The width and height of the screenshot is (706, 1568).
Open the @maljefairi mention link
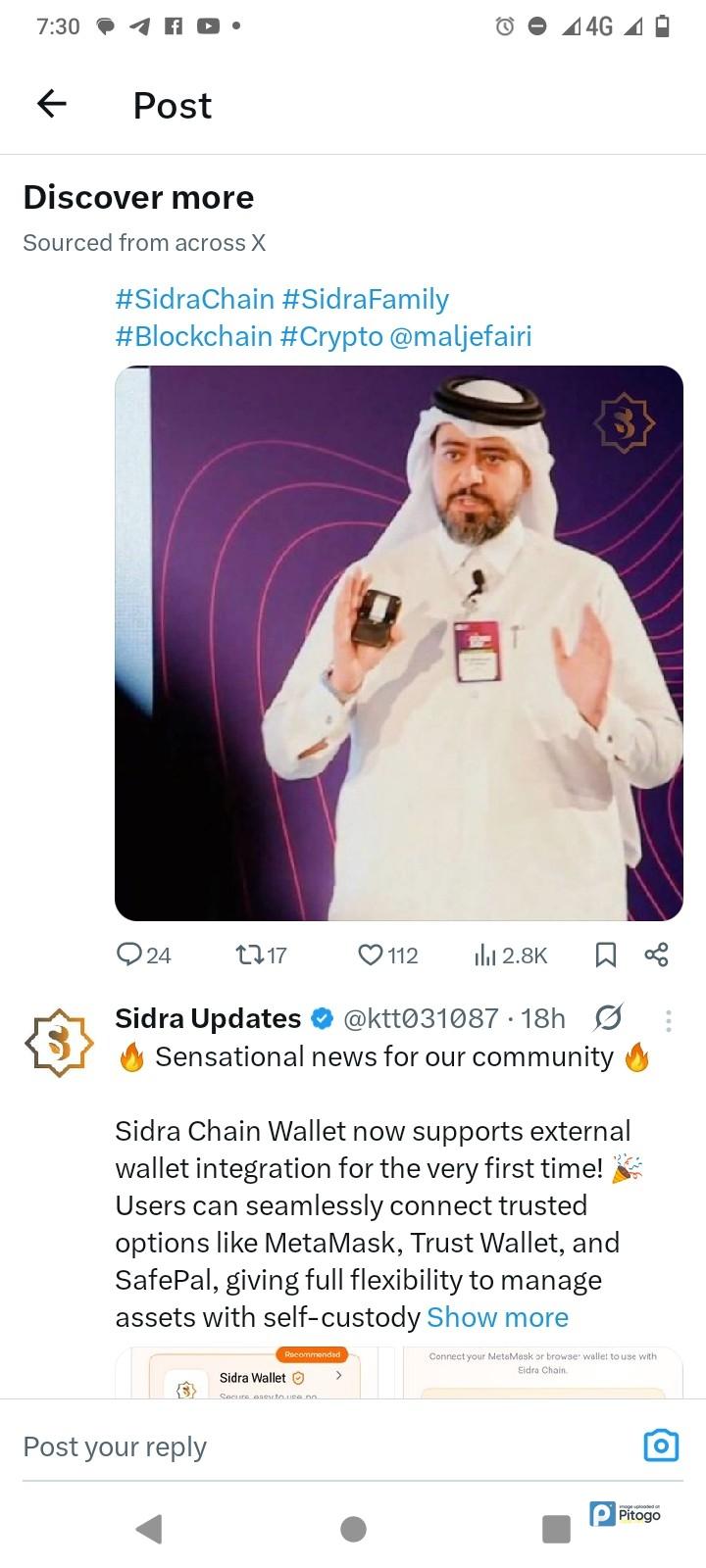pos(460,336)
